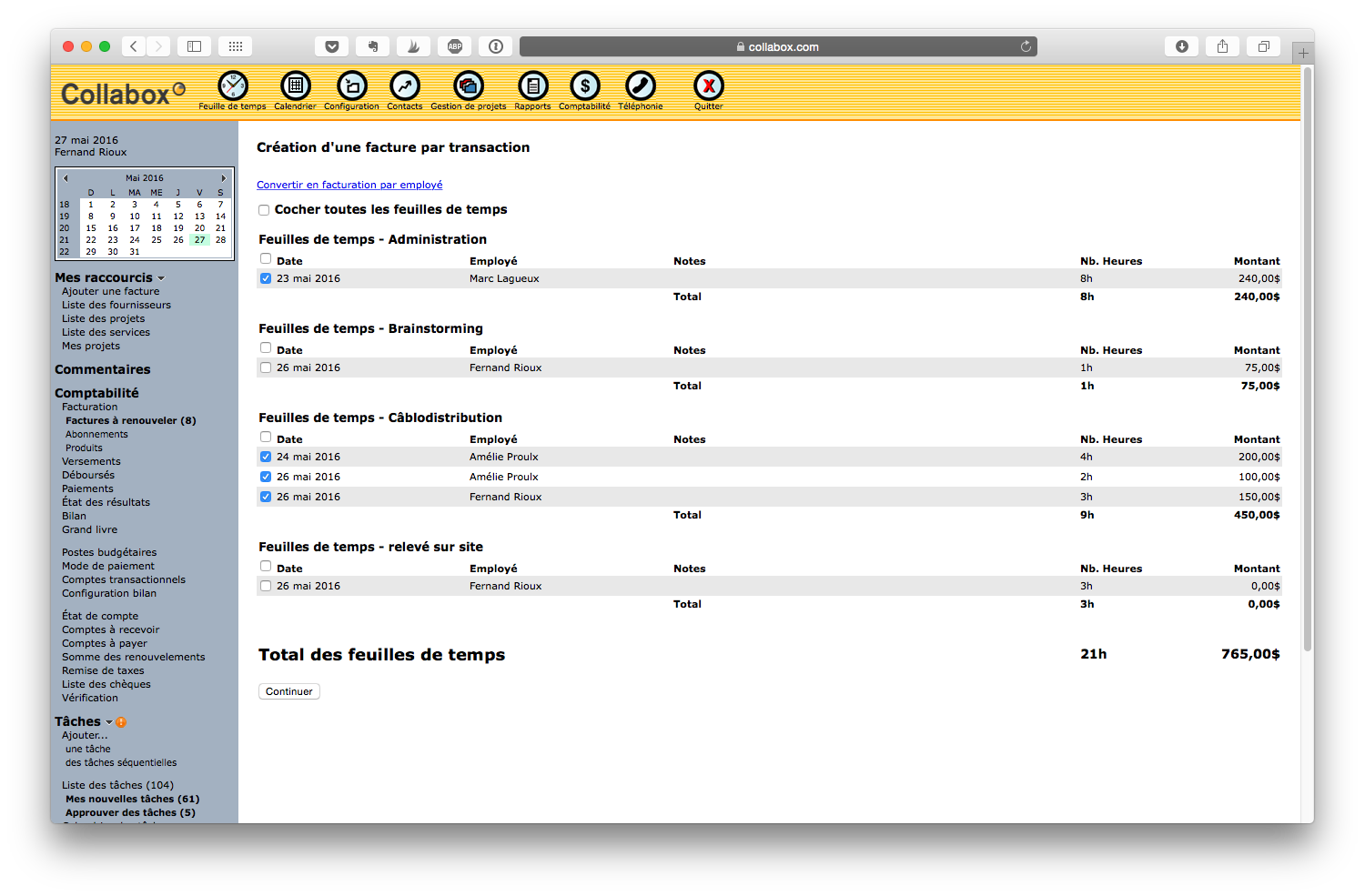This screenshot has width=1365, height=896.
Task: Open Grand livre in sidebar
Action: coord(89,529)
